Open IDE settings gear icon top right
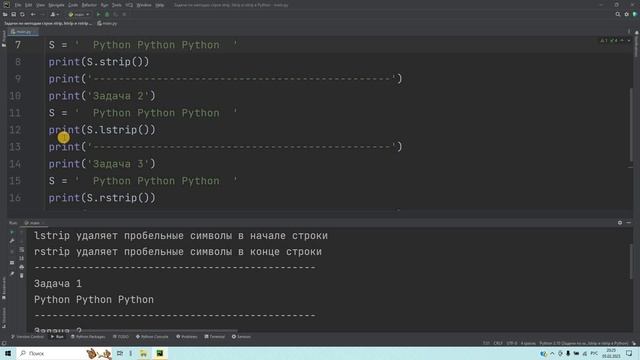 click(627, 14)
